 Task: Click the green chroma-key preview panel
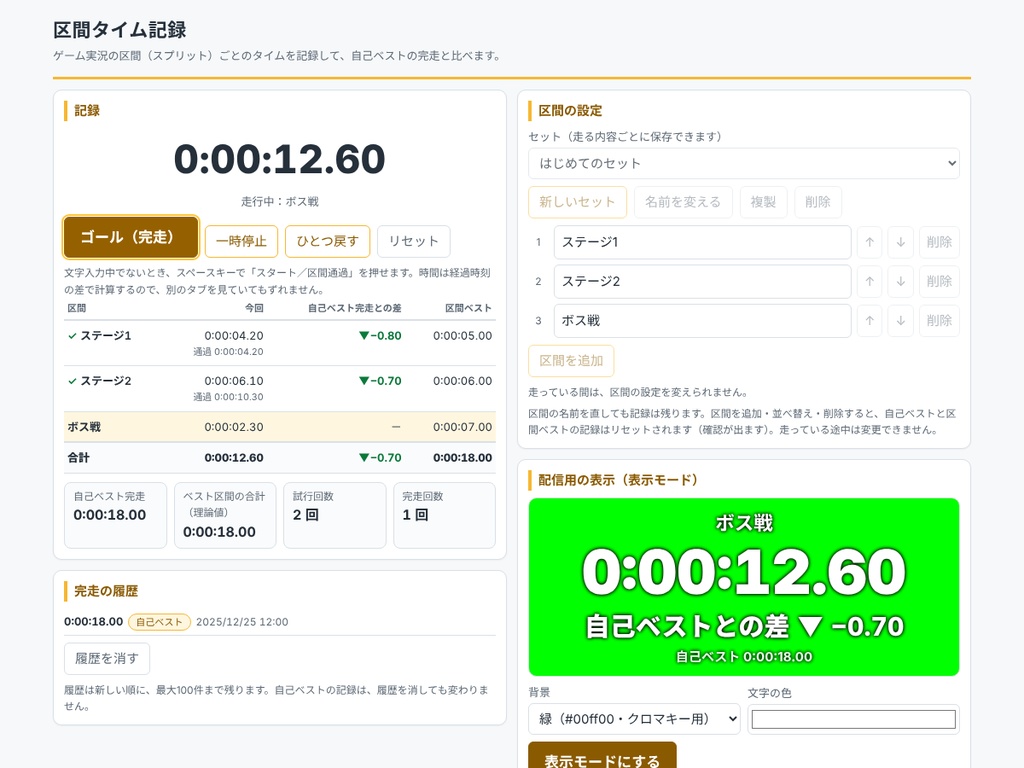(x=744, y=587)
